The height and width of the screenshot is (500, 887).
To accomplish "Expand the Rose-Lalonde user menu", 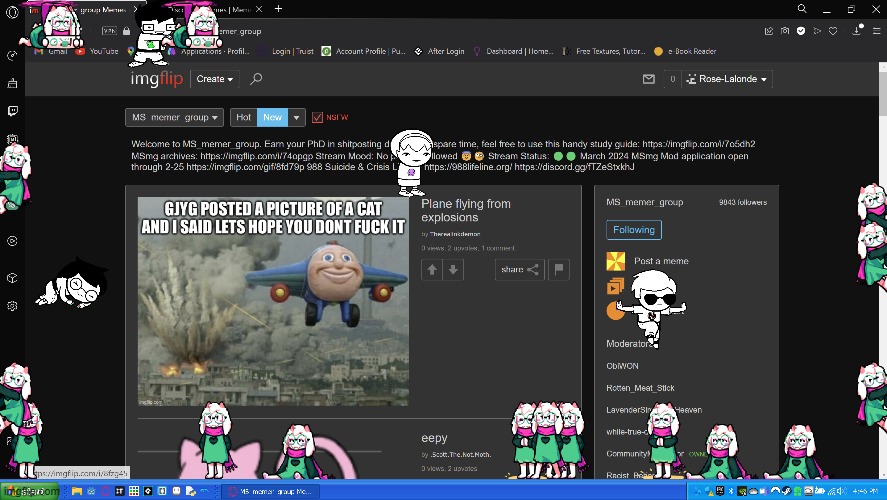I will tap(726, 79).
